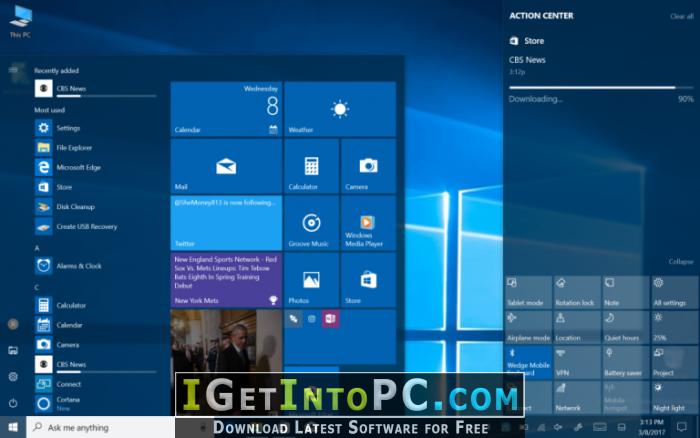Open the Calendar tile in Start
The height and width of the screenshot is (438, 700).
[x=226, y=109]
